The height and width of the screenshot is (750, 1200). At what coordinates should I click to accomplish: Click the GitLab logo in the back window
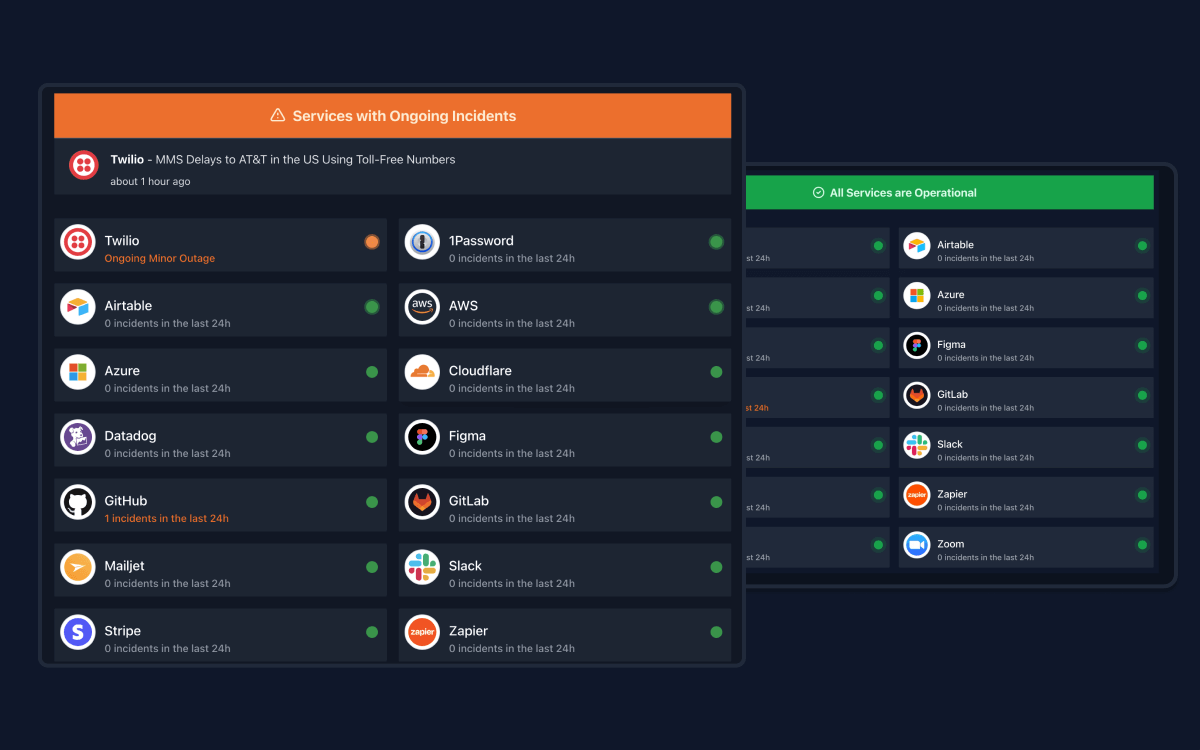[917, 396]
